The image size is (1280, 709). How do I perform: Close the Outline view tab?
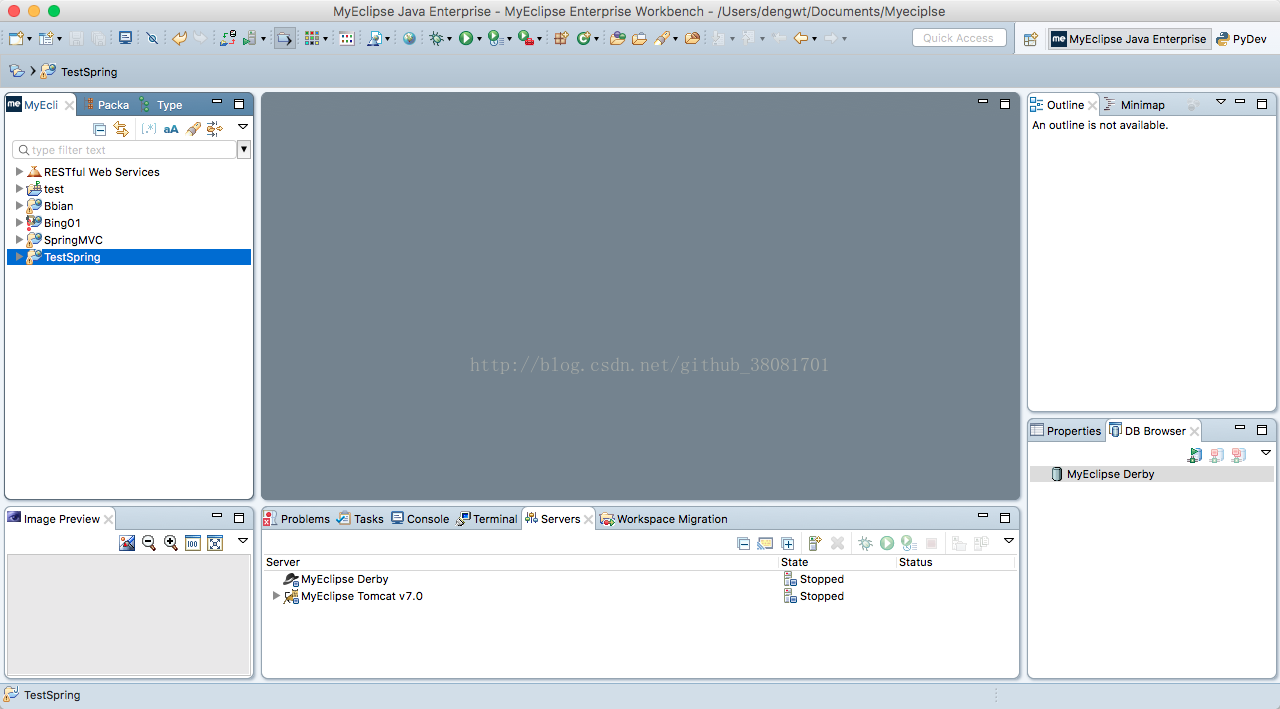tap(1093, 105)
